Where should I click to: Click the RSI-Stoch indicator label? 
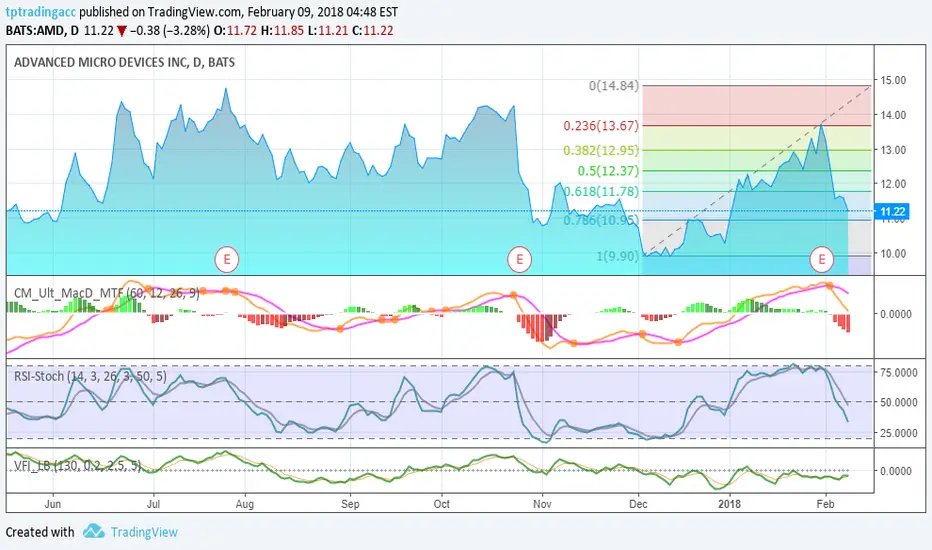pos(90,376)
